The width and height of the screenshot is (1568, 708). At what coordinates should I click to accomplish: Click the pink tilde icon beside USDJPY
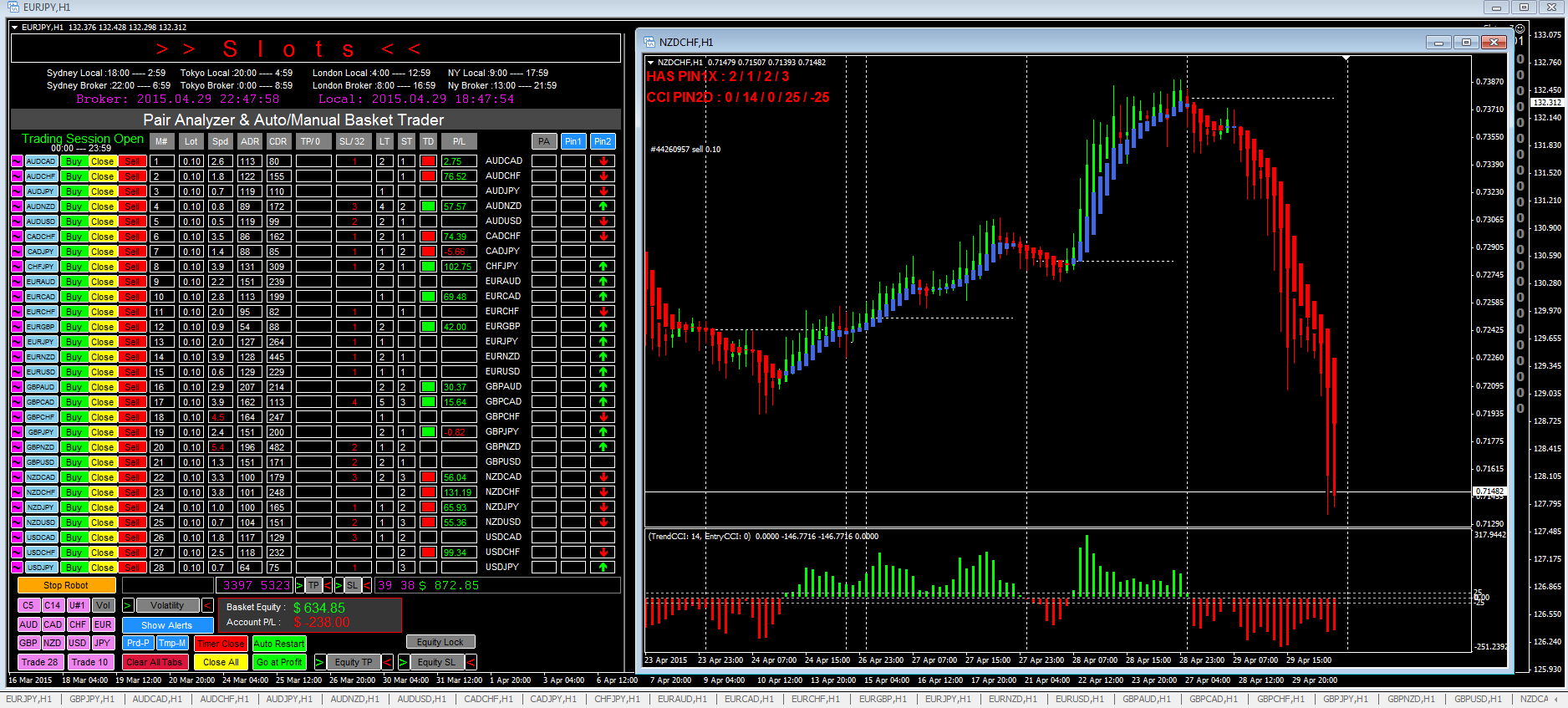pyautogui.click(x=17, y=568)
